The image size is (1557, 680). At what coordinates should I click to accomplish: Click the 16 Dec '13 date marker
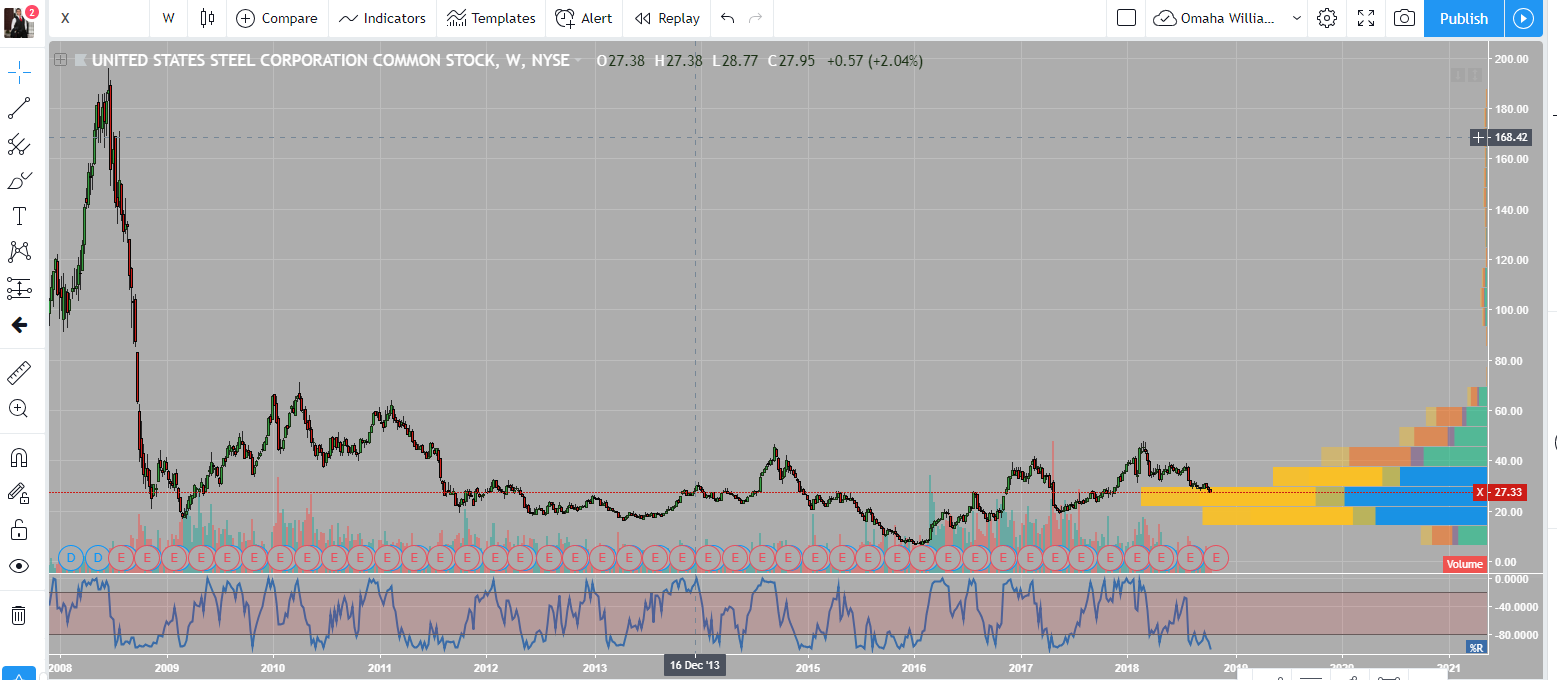(695, 665)
